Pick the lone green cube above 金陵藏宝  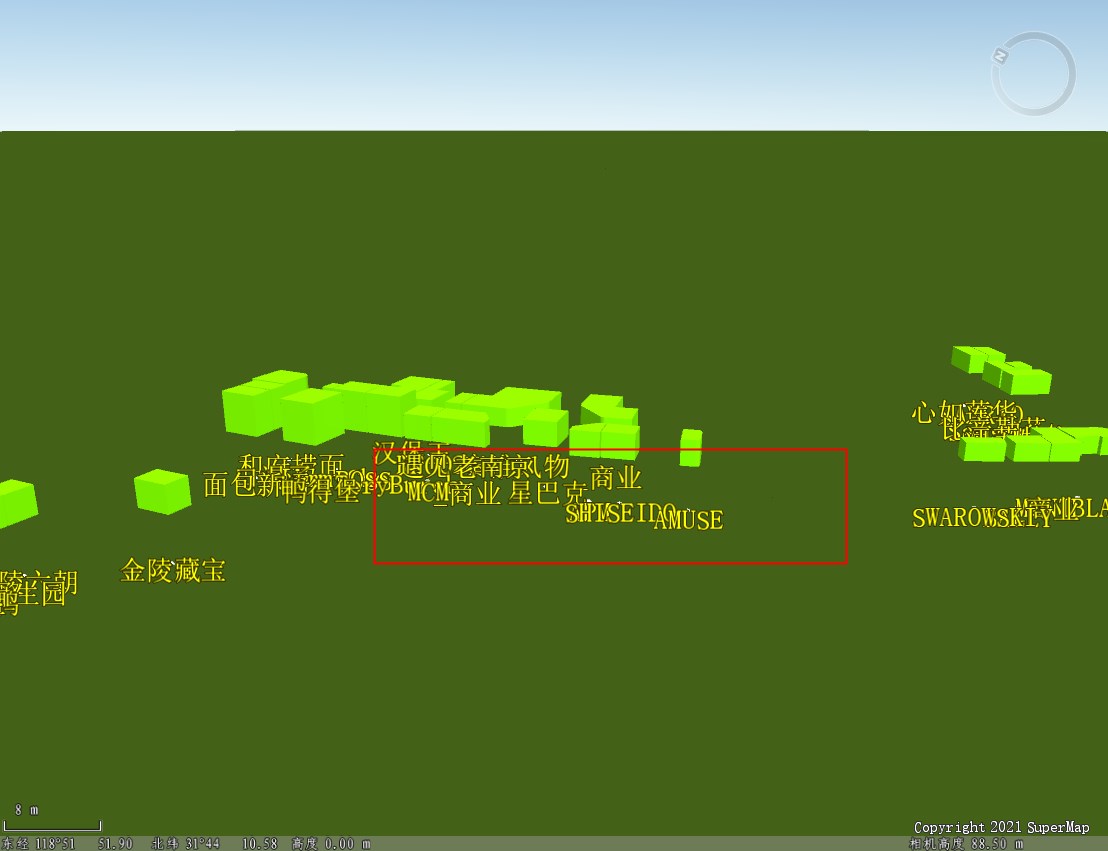pos(163,491)
